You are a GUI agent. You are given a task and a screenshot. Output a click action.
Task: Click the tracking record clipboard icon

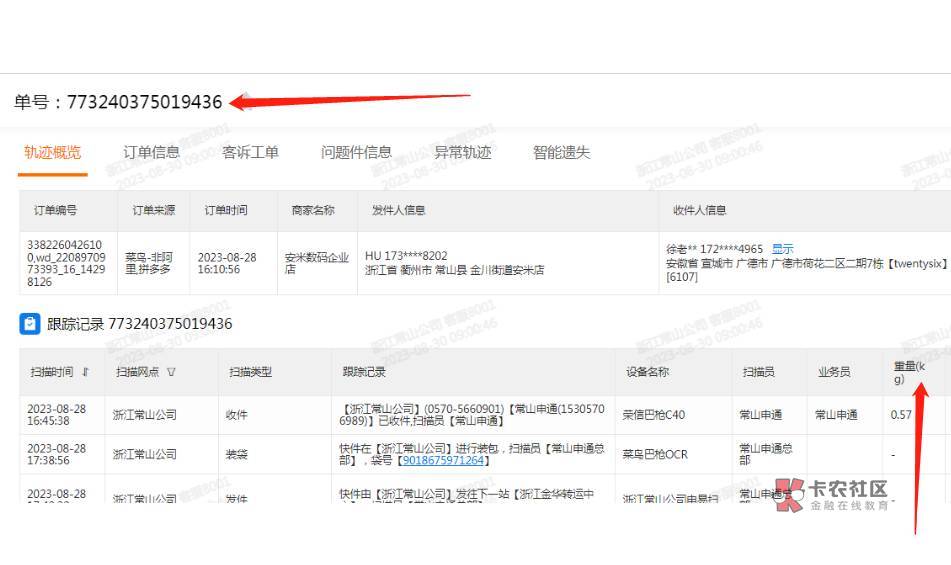point(30,324)
